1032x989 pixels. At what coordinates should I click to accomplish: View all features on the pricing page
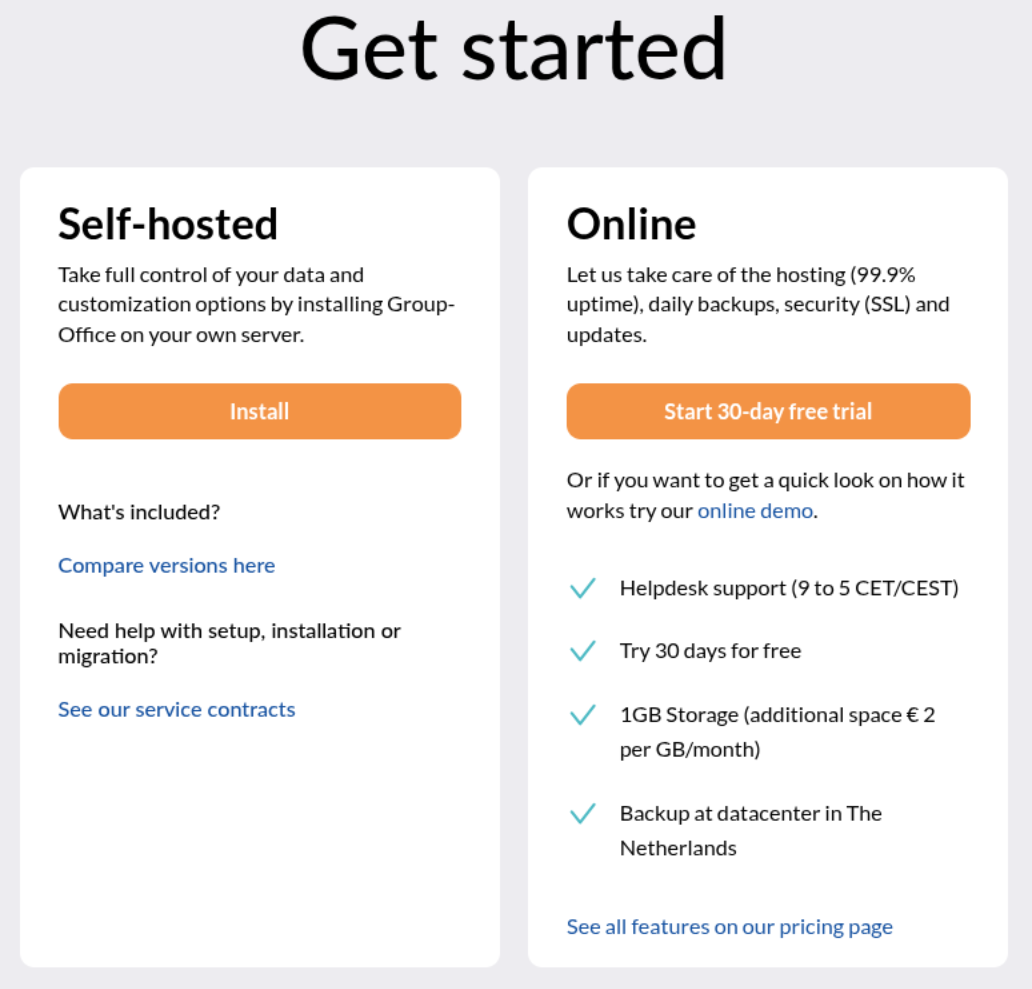(x=729, y=926)
